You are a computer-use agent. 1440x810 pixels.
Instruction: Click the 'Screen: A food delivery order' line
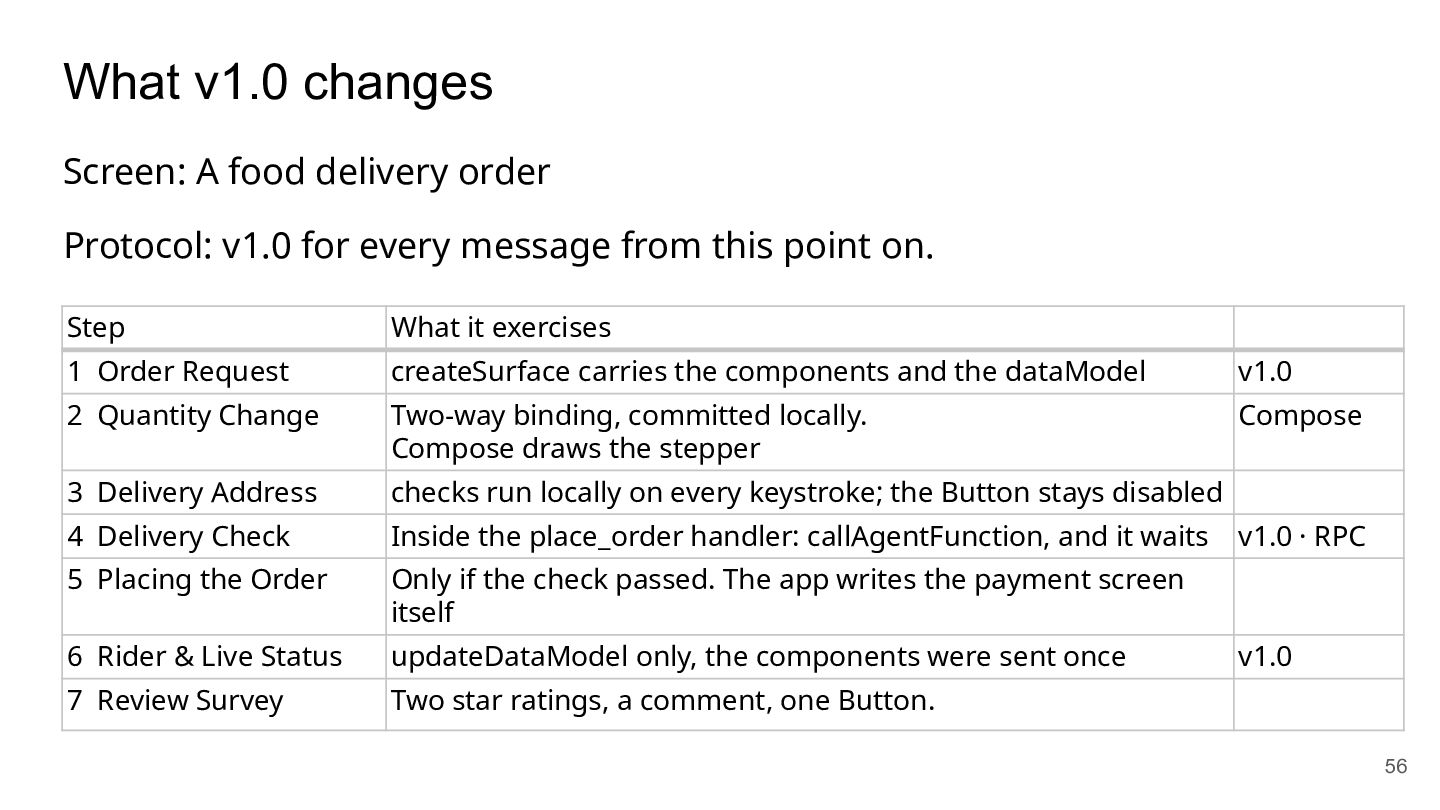tap(306, 172)
